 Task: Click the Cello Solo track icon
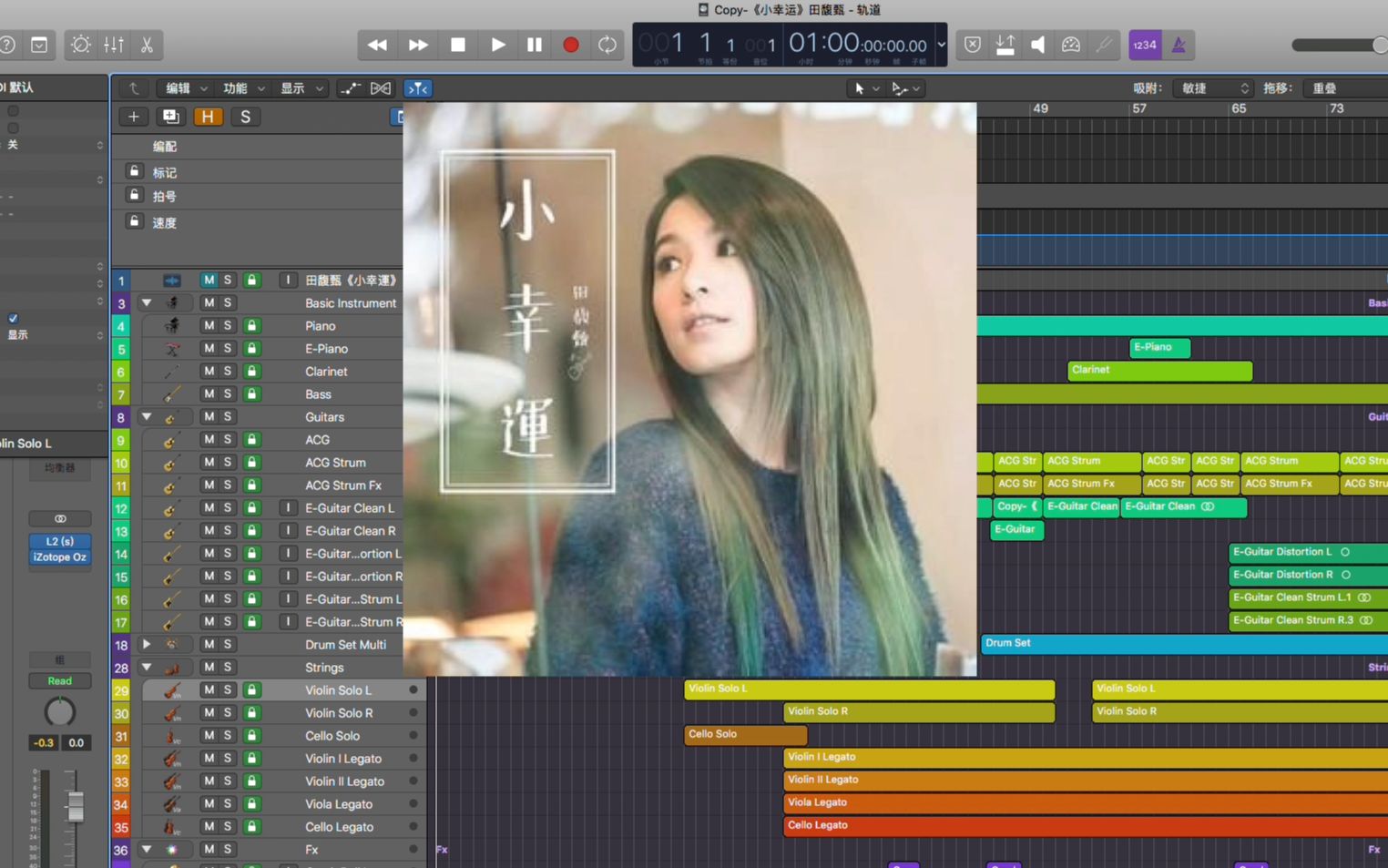(171, 736)
